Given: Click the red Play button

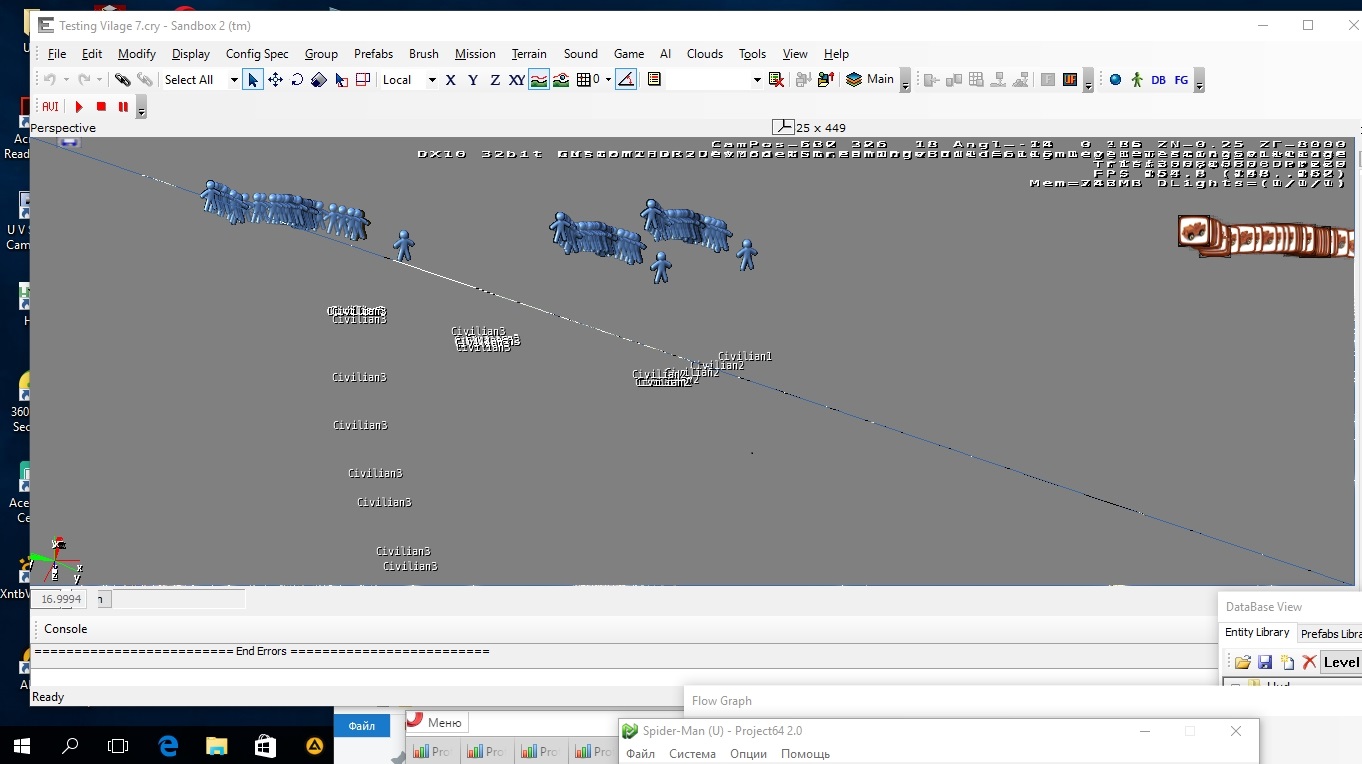Looking at the screenshot, I should coord(79,107).
